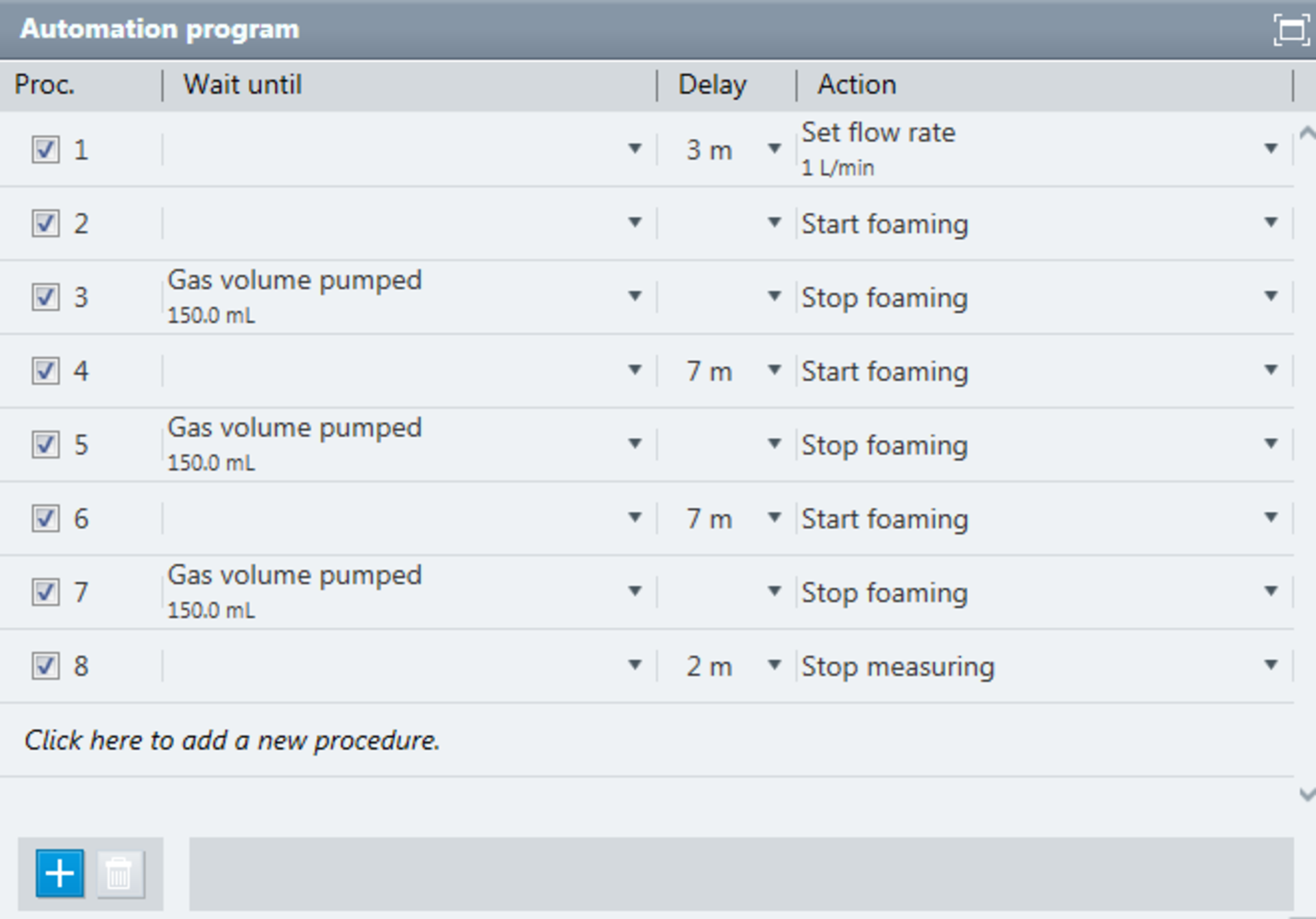Click here to add a new procedure
Viewport: 1316px width, 919px height.
click(232, 740)
